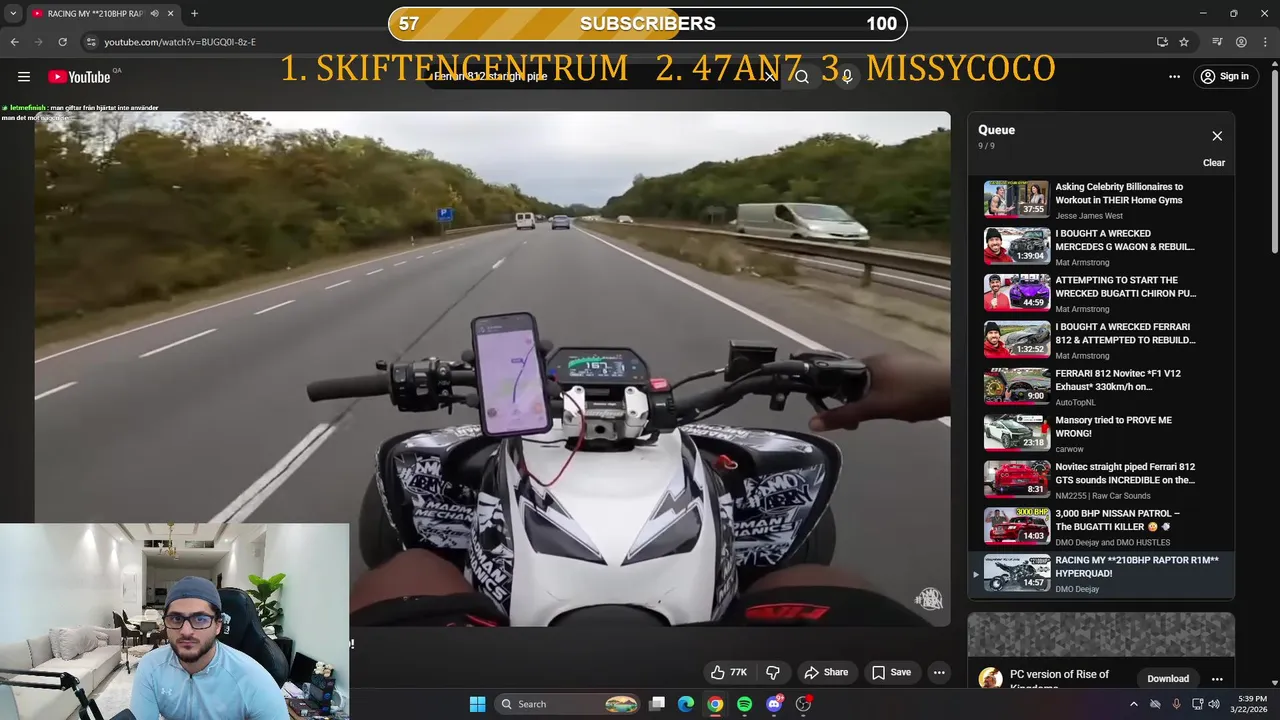
Task: Click the Mat Armstrong 1:39:04 thumbnail
Action: pos(1016,246)
